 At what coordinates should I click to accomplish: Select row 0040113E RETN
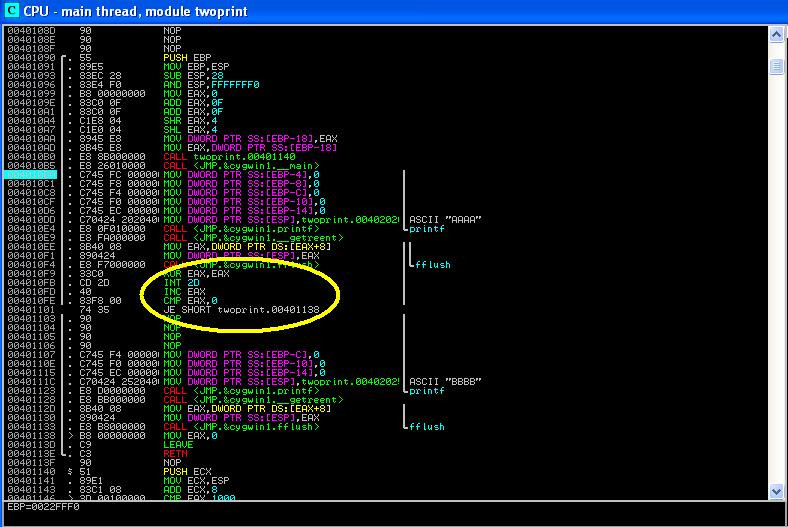click(386, 454)
